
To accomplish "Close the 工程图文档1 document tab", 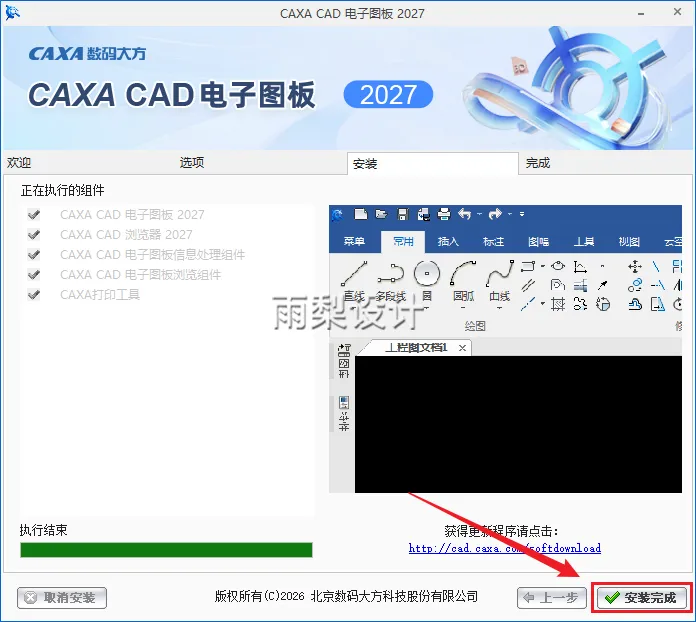I will click(x=462, y=348).
